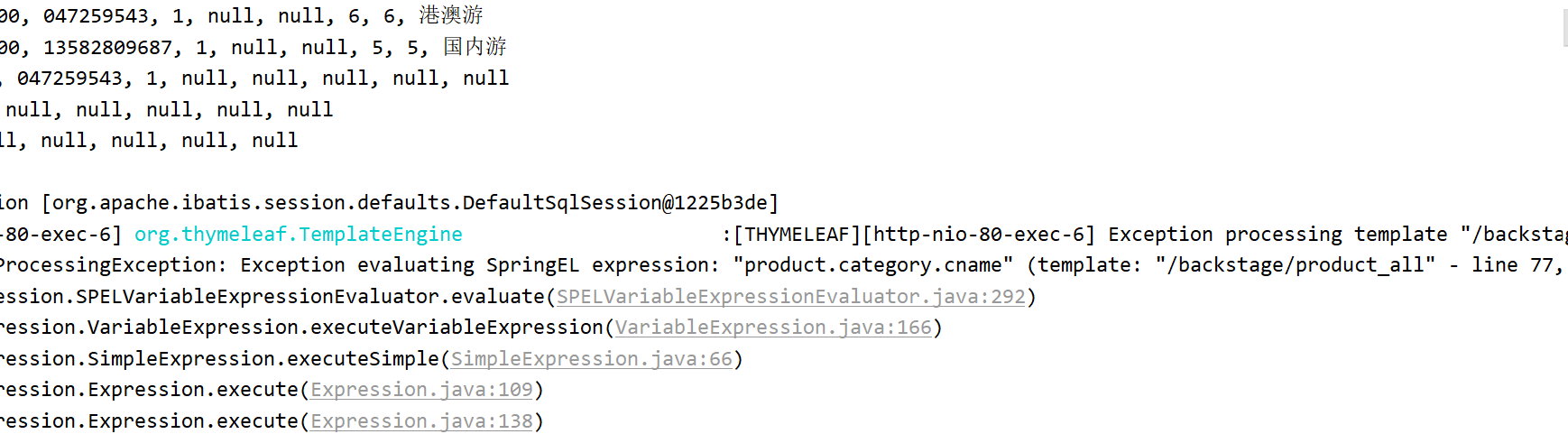Jump to SimpleExpression.java:66 in the stack trace
The width and height of the screenshot is (1568, 434).
[x=592, y=359]
